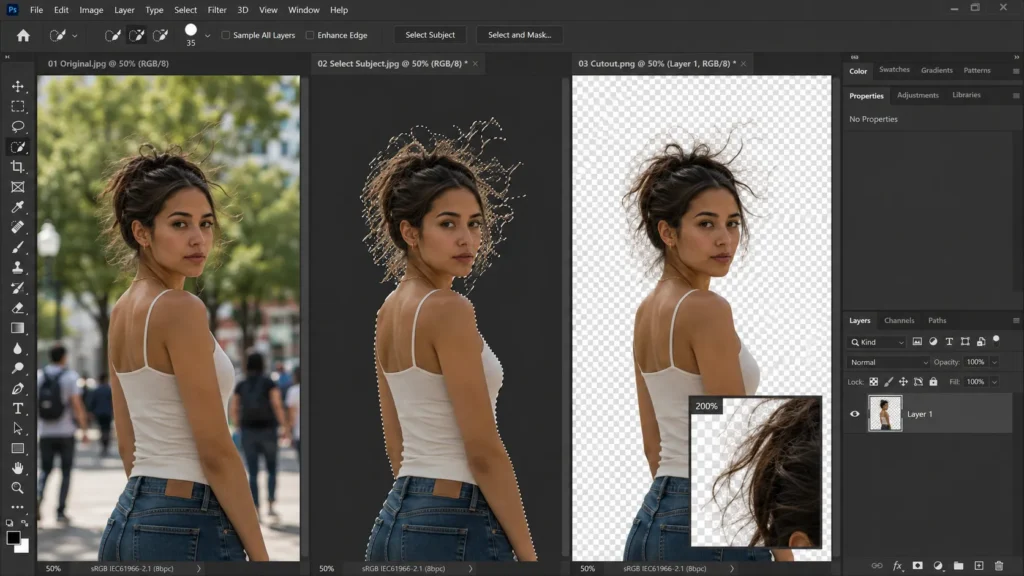Open the Kind filter dropdown

pyautogui.click(x=877, y=342)
